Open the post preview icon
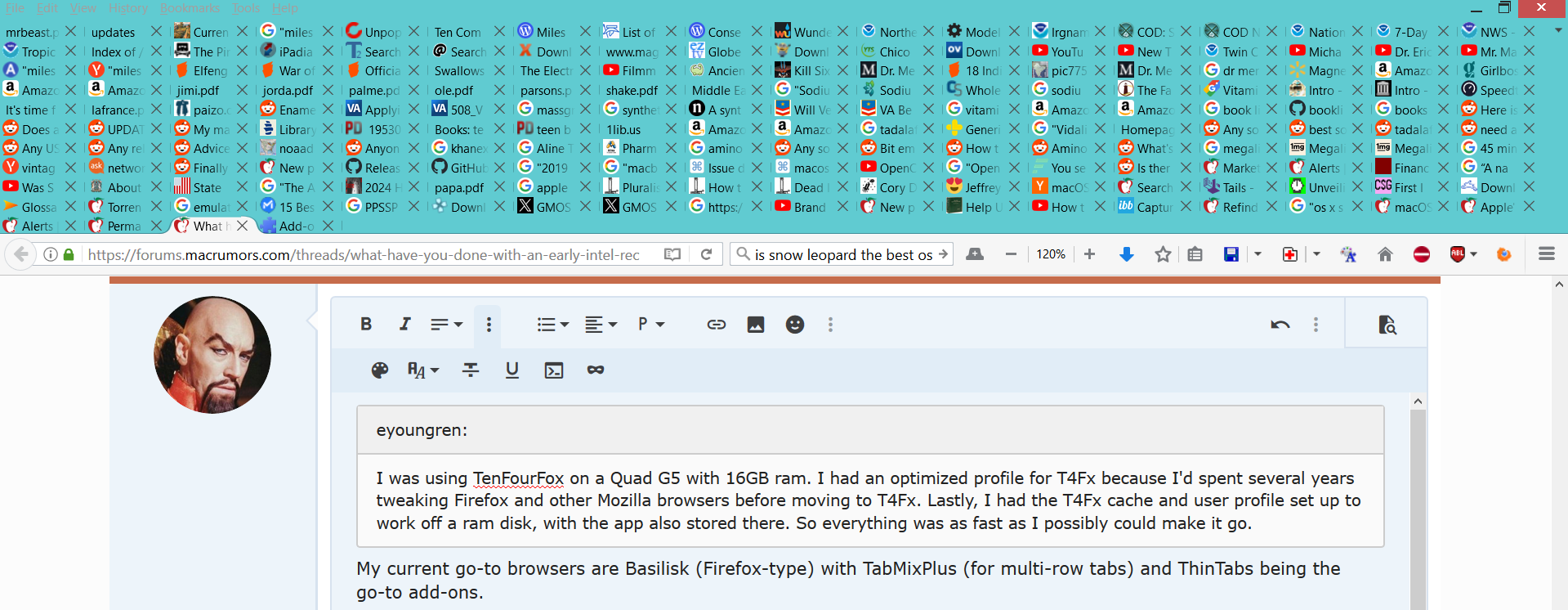 point(1387,325)
